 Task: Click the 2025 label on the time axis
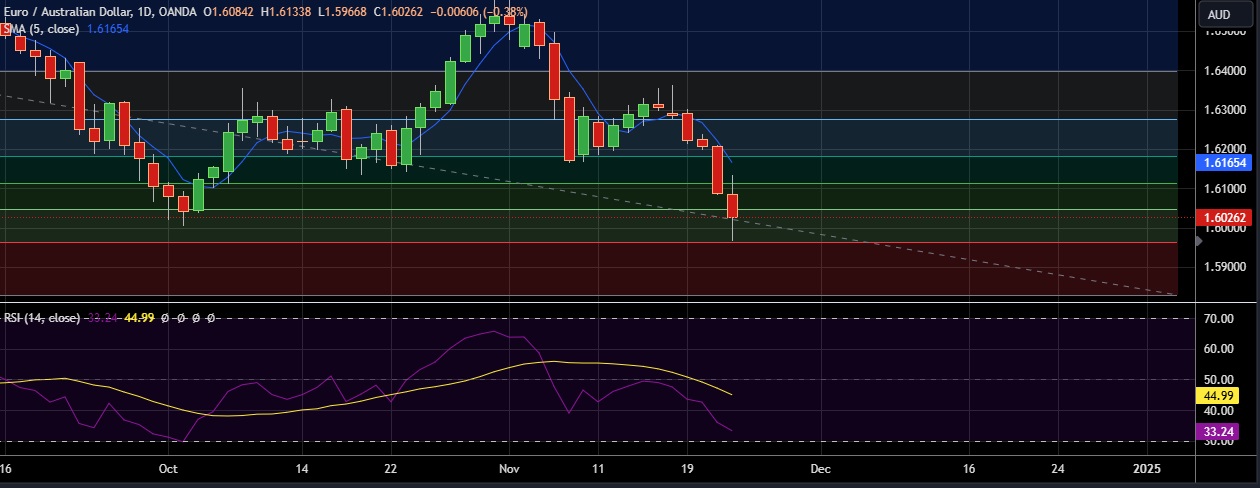click(x=1148, y=468)
